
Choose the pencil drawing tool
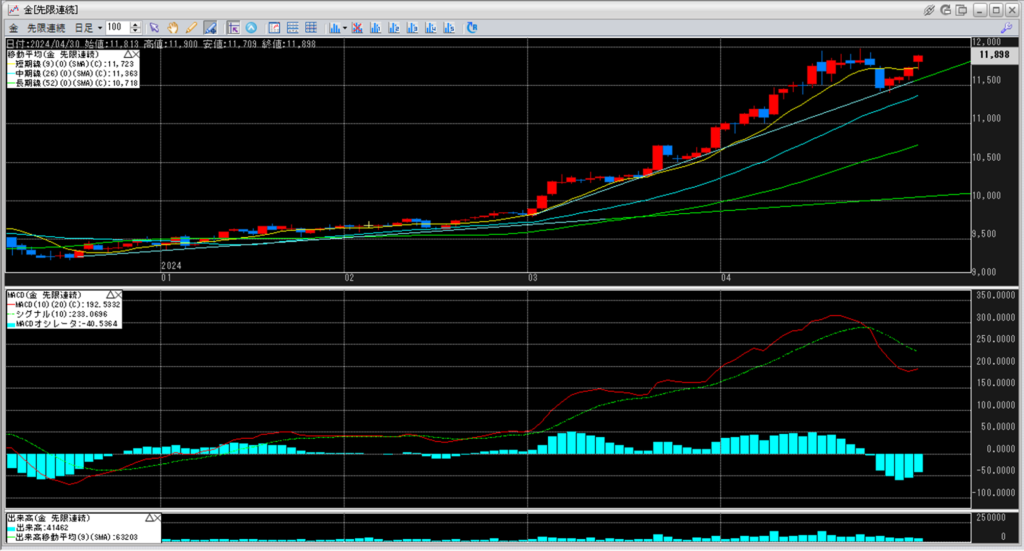pyautogui.click(x=190, y=27)
